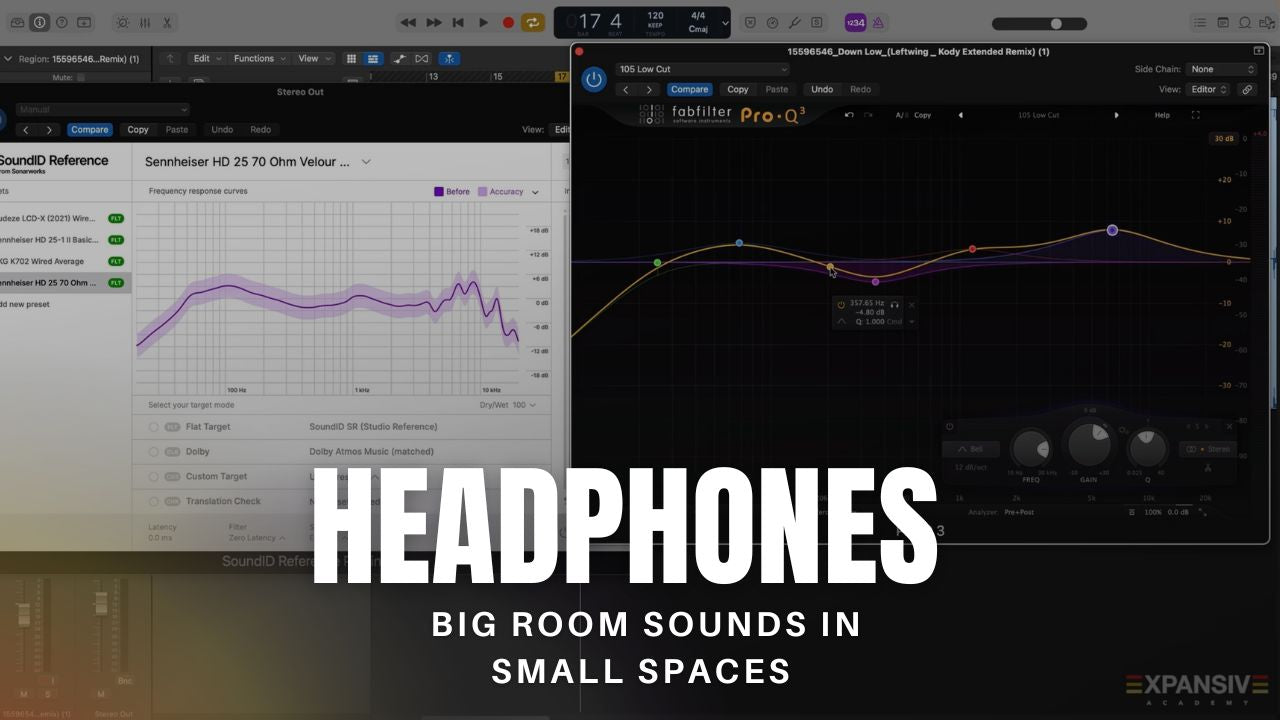Tick the region Mute checkbox
This screenshot has height=720, width=1280.
[x=81, y=77]
